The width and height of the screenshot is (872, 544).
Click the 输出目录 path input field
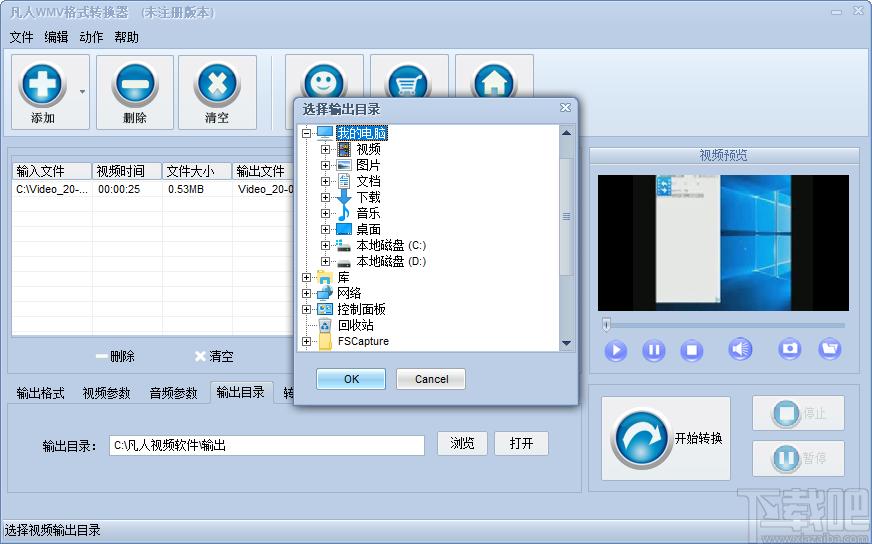[x=267, y=446]
